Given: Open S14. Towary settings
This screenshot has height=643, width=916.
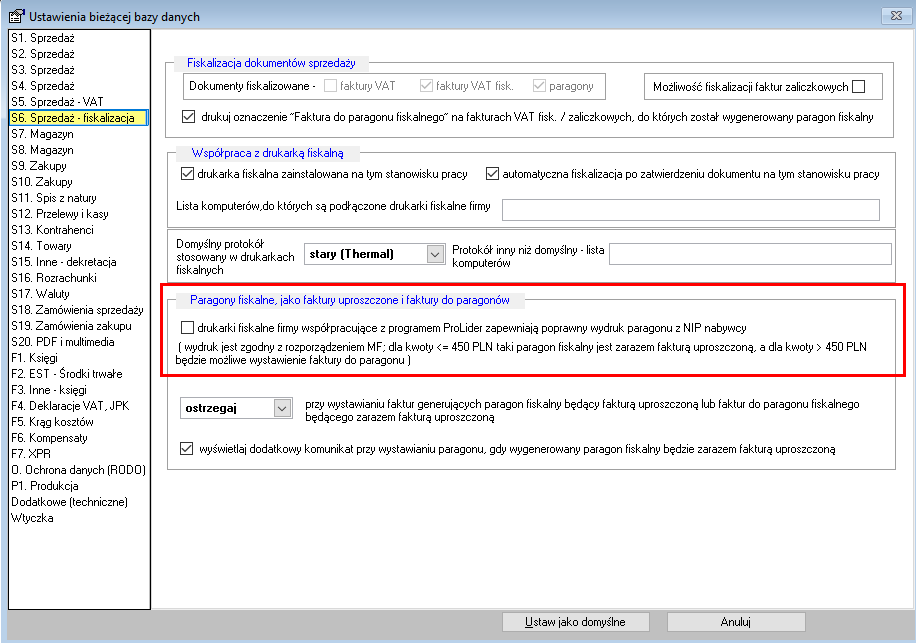Looking at the screenshot, I should click(79, 246).
